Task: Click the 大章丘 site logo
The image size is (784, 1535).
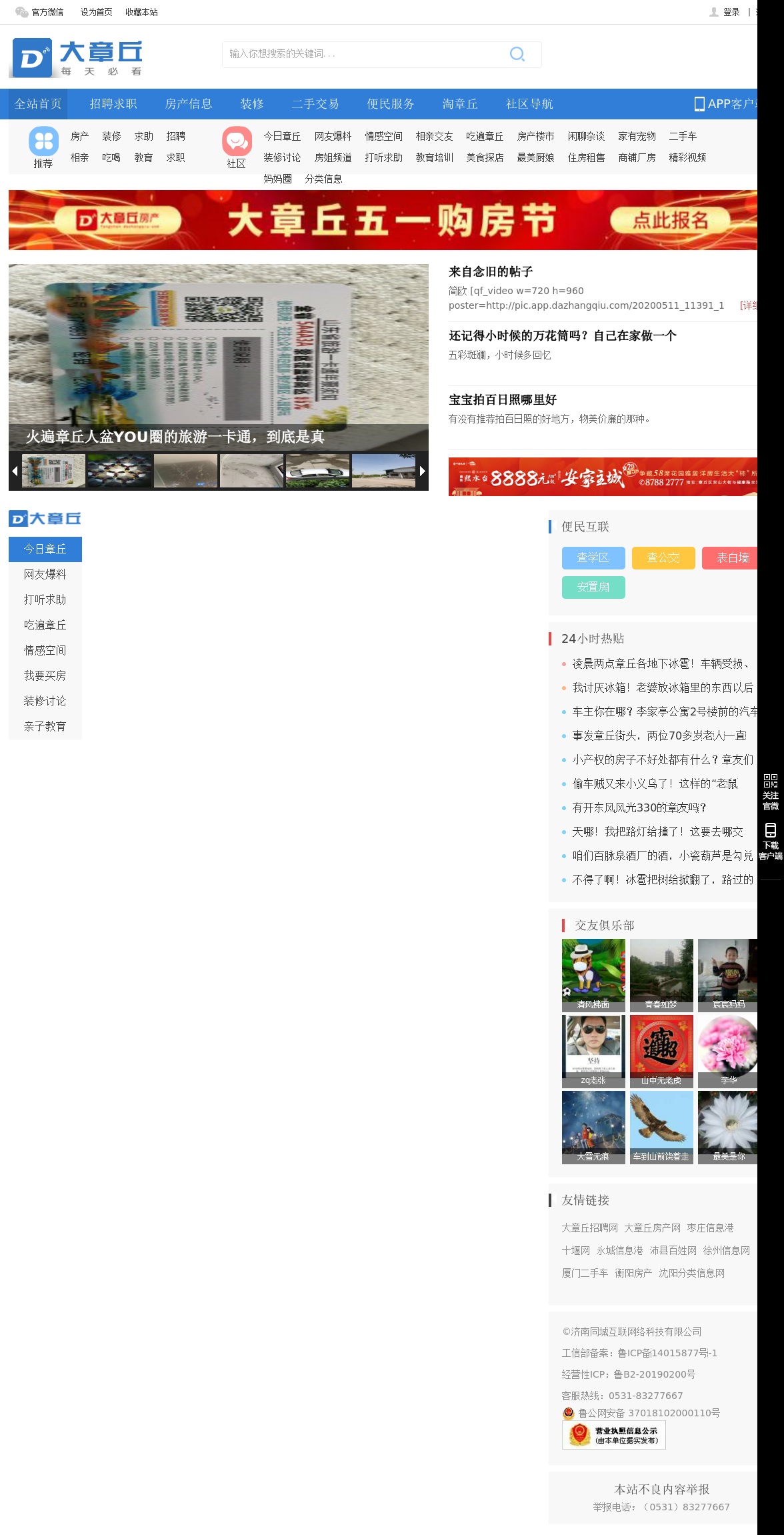Action: coord(77,58)
